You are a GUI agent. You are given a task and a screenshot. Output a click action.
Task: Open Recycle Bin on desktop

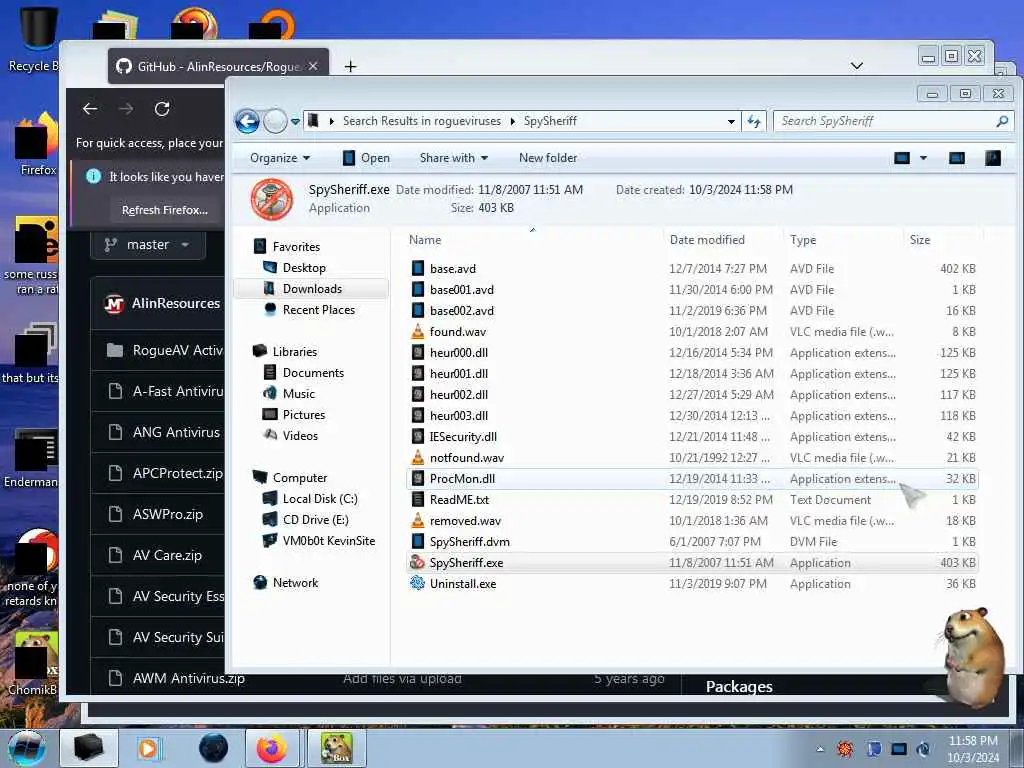[x=36, y=38]
